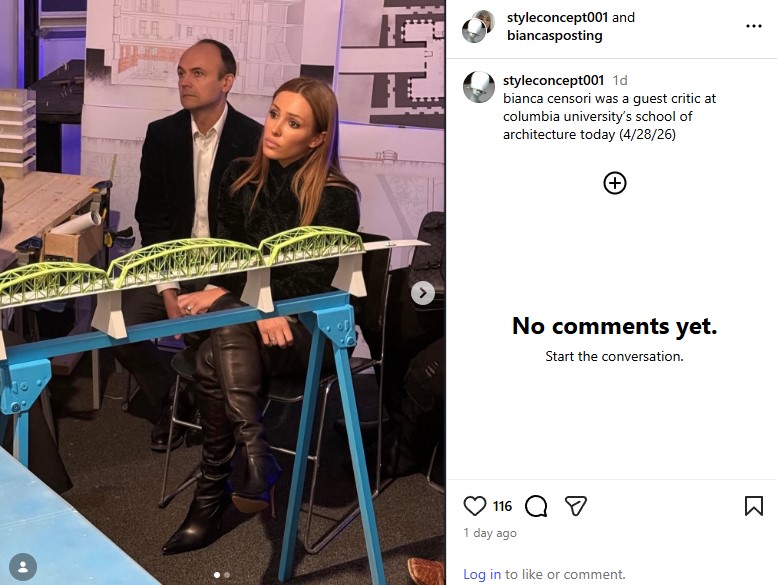Go to next carousel photo

coord(423,293)
